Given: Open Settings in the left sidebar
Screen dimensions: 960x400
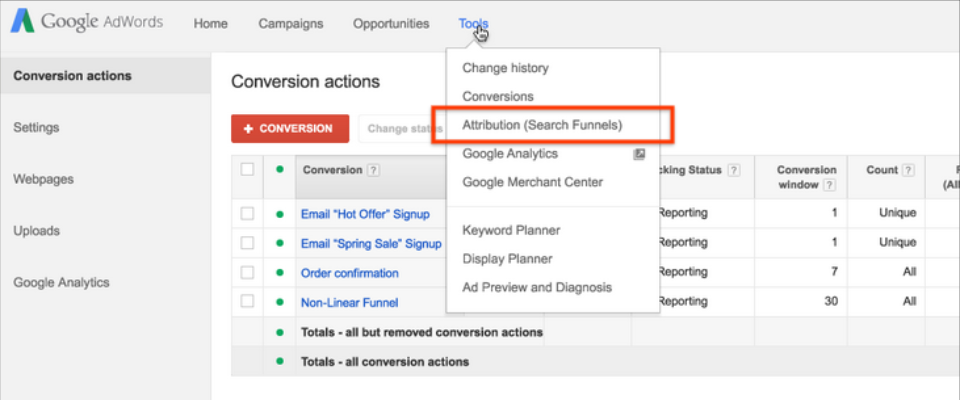Looking at the screenshot, I should (x=36, y=127).
